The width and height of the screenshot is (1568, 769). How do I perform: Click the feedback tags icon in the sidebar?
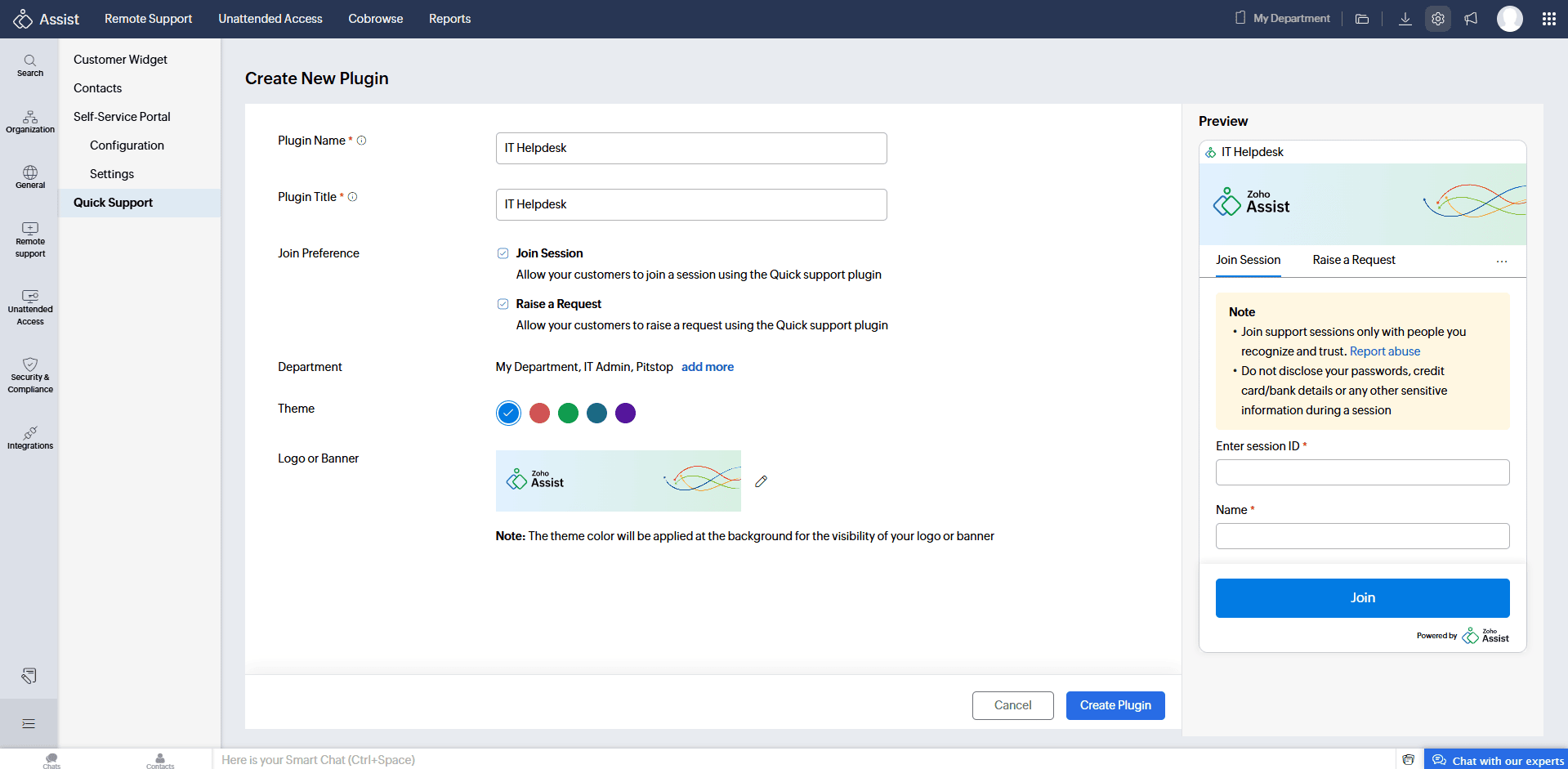[29, 676]
